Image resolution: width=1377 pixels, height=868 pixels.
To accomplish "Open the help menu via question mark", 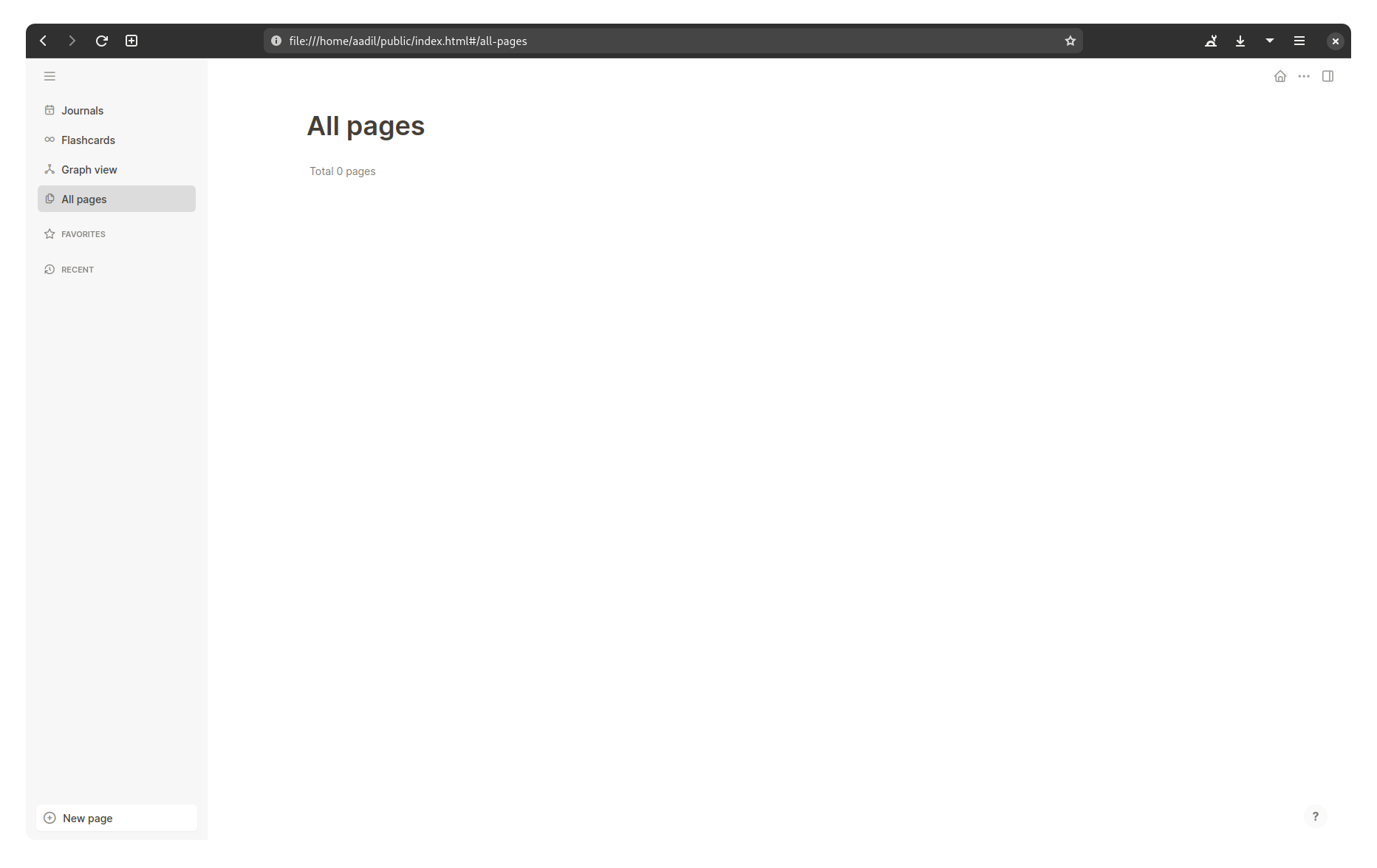I will coord(1315,816).
